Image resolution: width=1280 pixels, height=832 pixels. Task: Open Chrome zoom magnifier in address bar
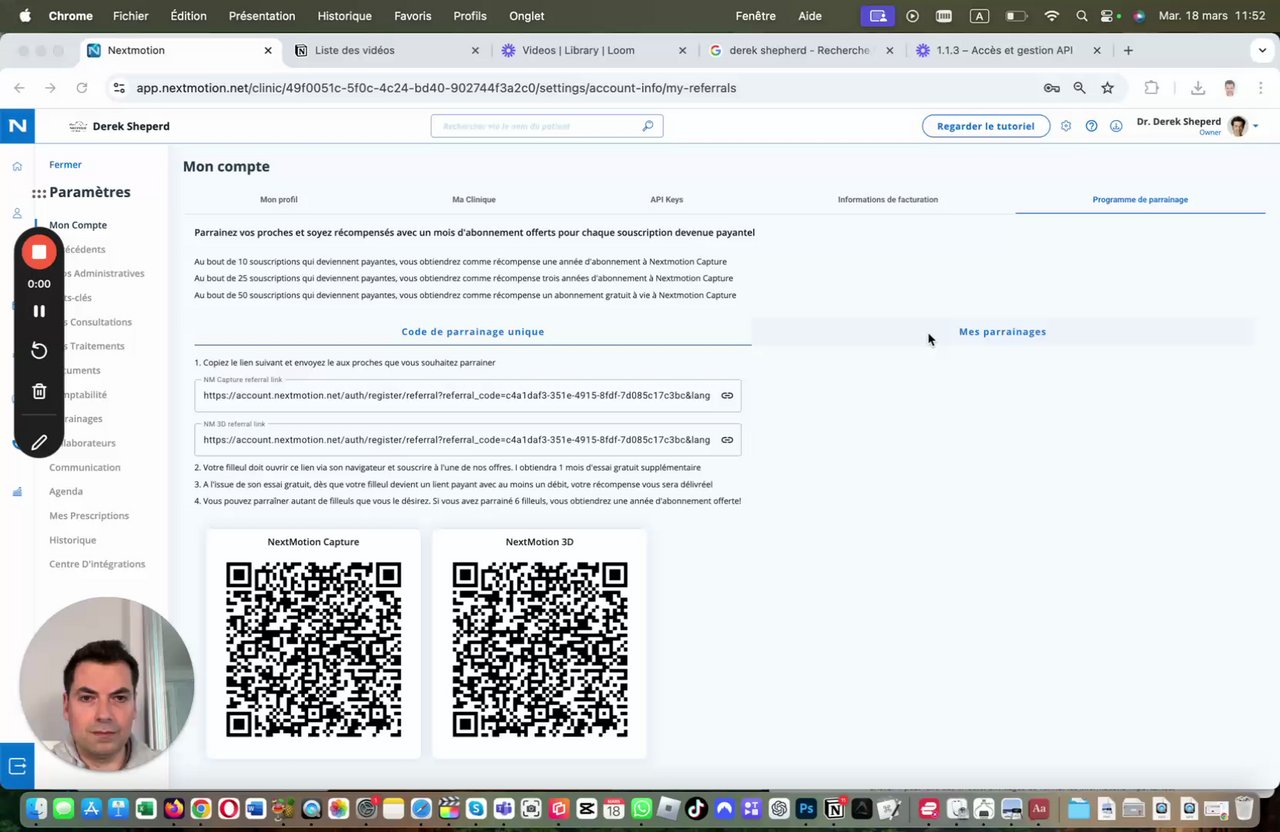pyautogui.click(x=1079, y=88)
